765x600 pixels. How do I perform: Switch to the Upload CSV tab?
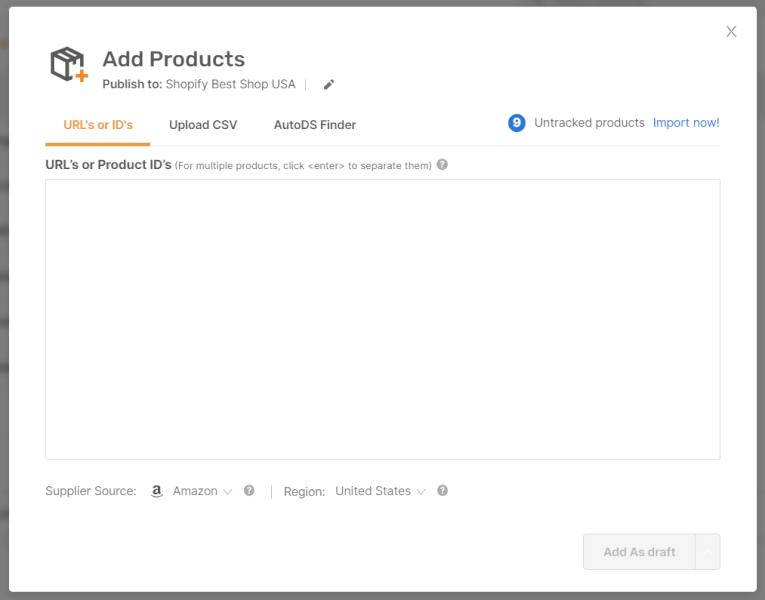(203, 125)
